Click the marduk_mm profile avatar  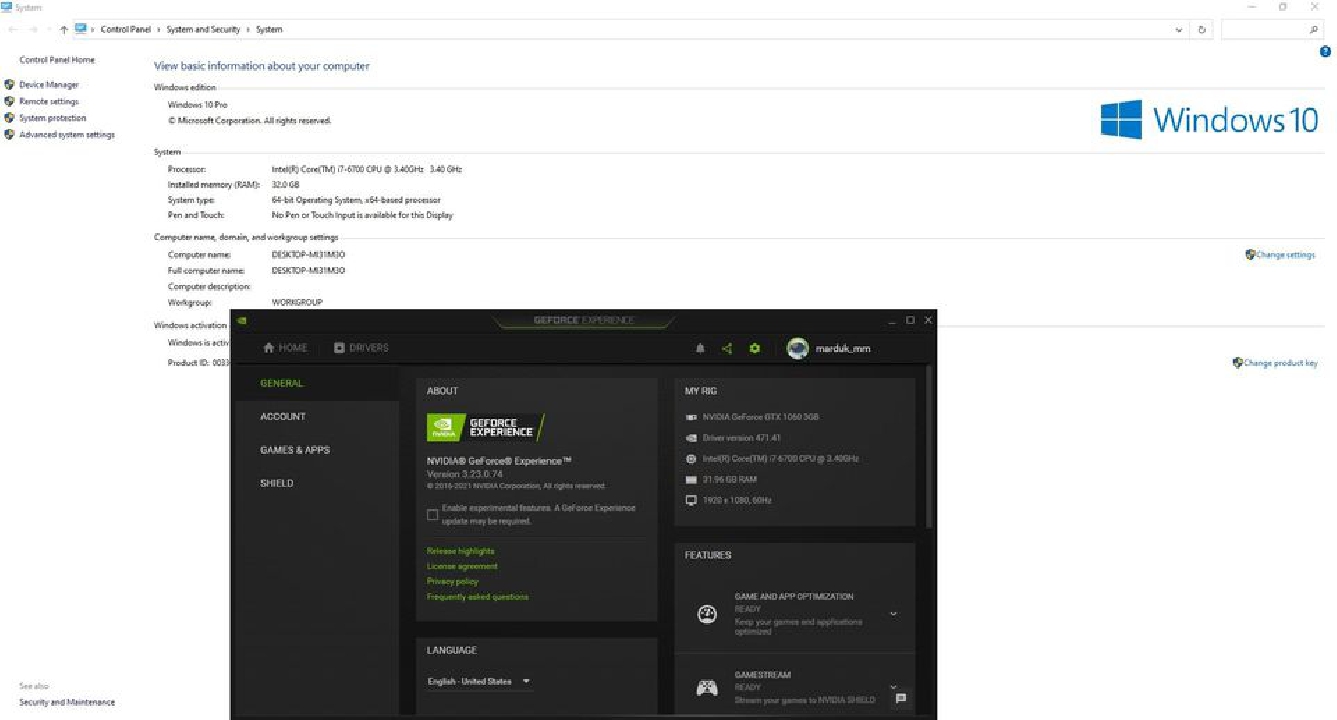(x=797, y=348)
